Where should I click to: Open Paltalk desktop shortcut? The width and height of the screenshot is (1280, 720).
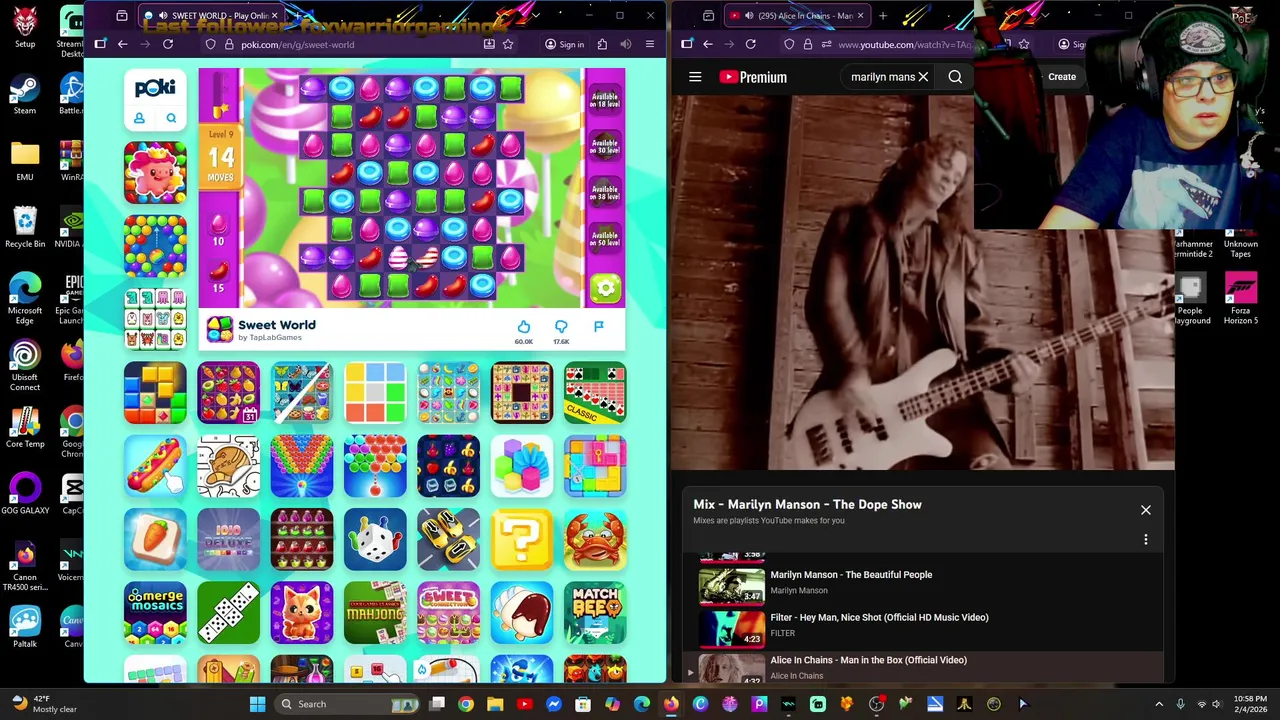[25, 627]
